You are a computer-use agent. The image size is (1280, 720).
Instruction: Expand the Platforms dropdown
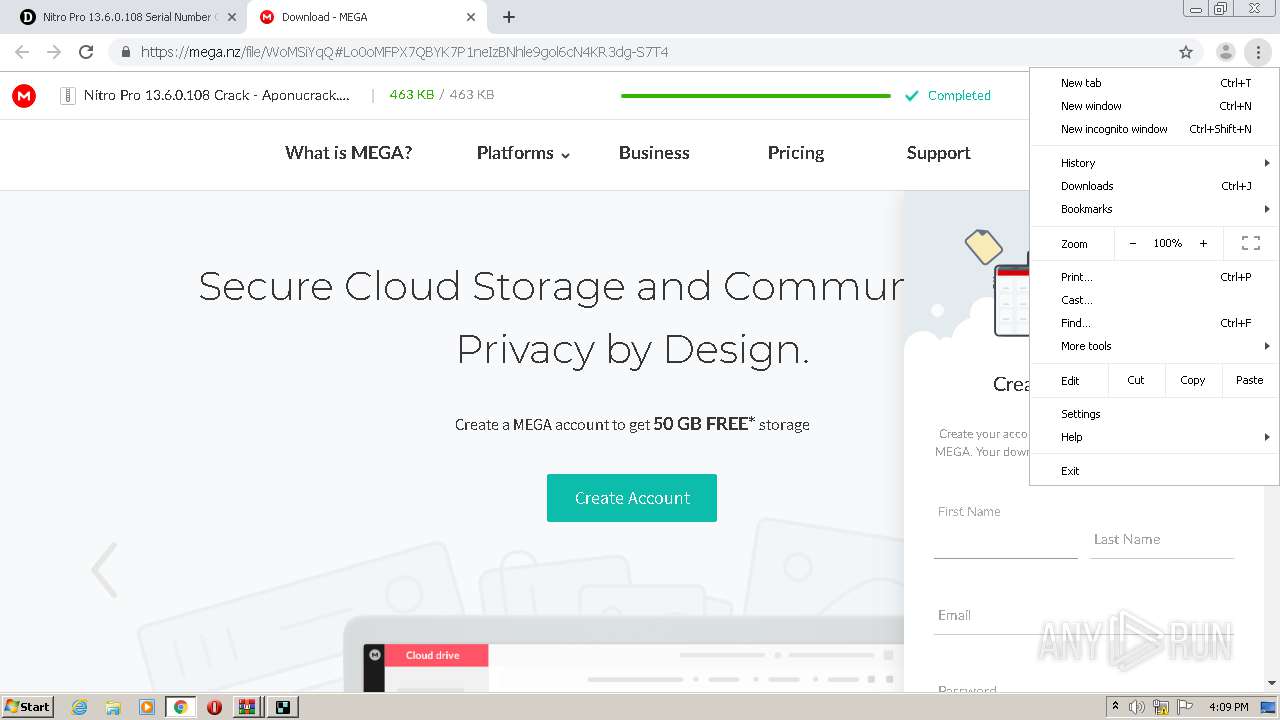(x=523, y=153)
